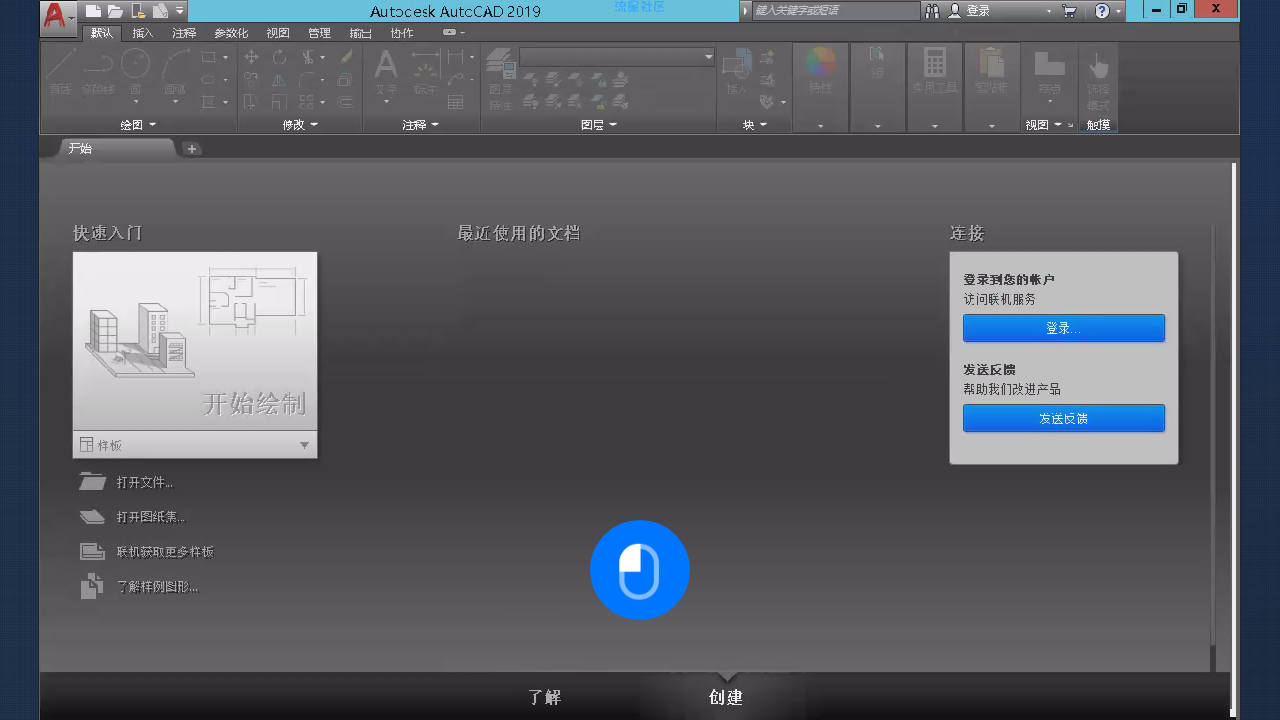
Task: Click the blue 发送反馈 button
Action: pyautogui.click(x=1064, y=418)
